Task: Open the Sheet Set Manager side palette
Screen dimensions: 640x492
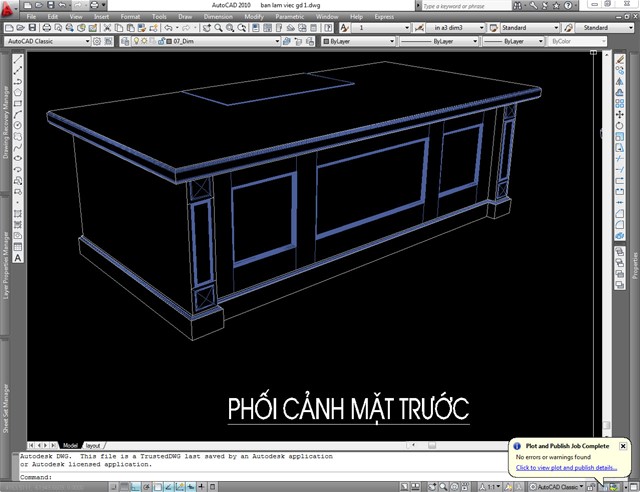Action: pyautogui.click(x=5, y=408)
